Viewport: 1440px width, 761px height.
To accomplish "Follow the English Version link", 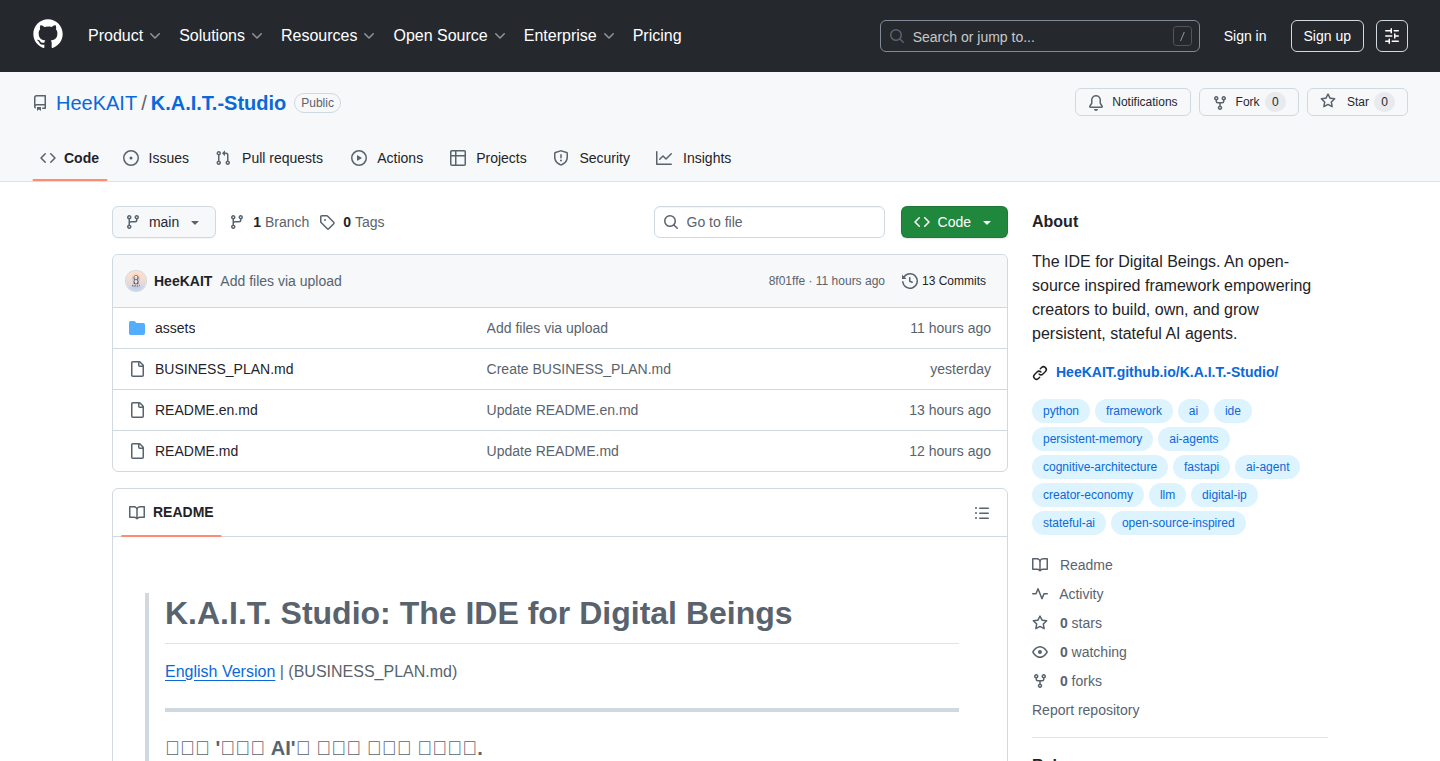I will click(220, 671).
